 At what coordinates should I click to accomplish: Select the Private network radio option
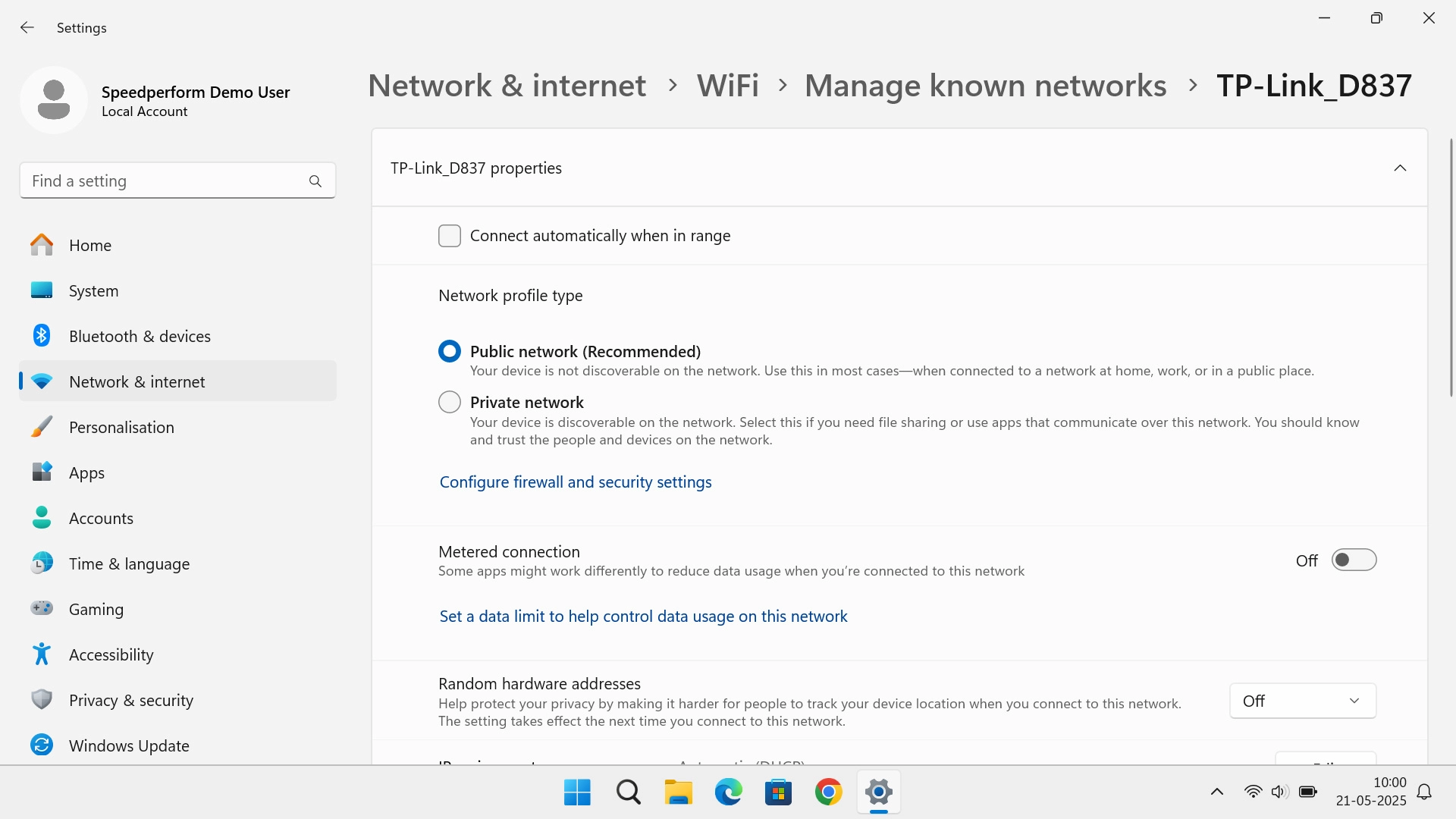tap(450, 402)
